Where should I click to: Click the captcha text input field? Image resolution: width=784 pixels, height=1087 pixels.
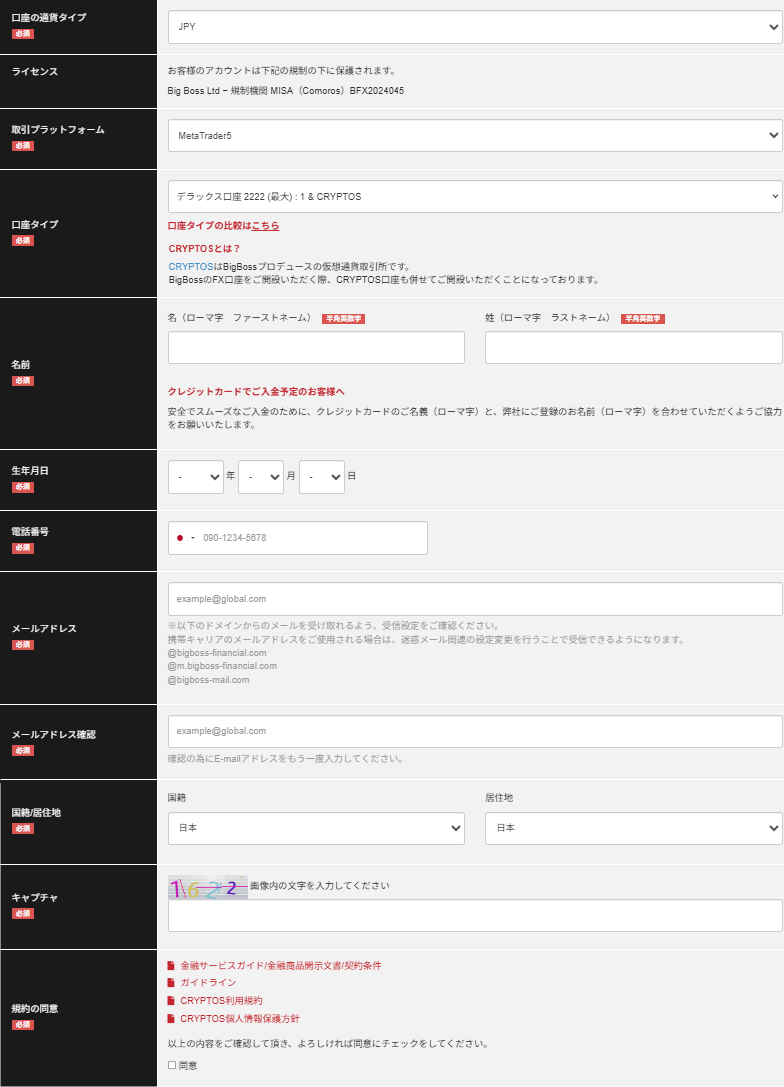[x=475, y=916]
